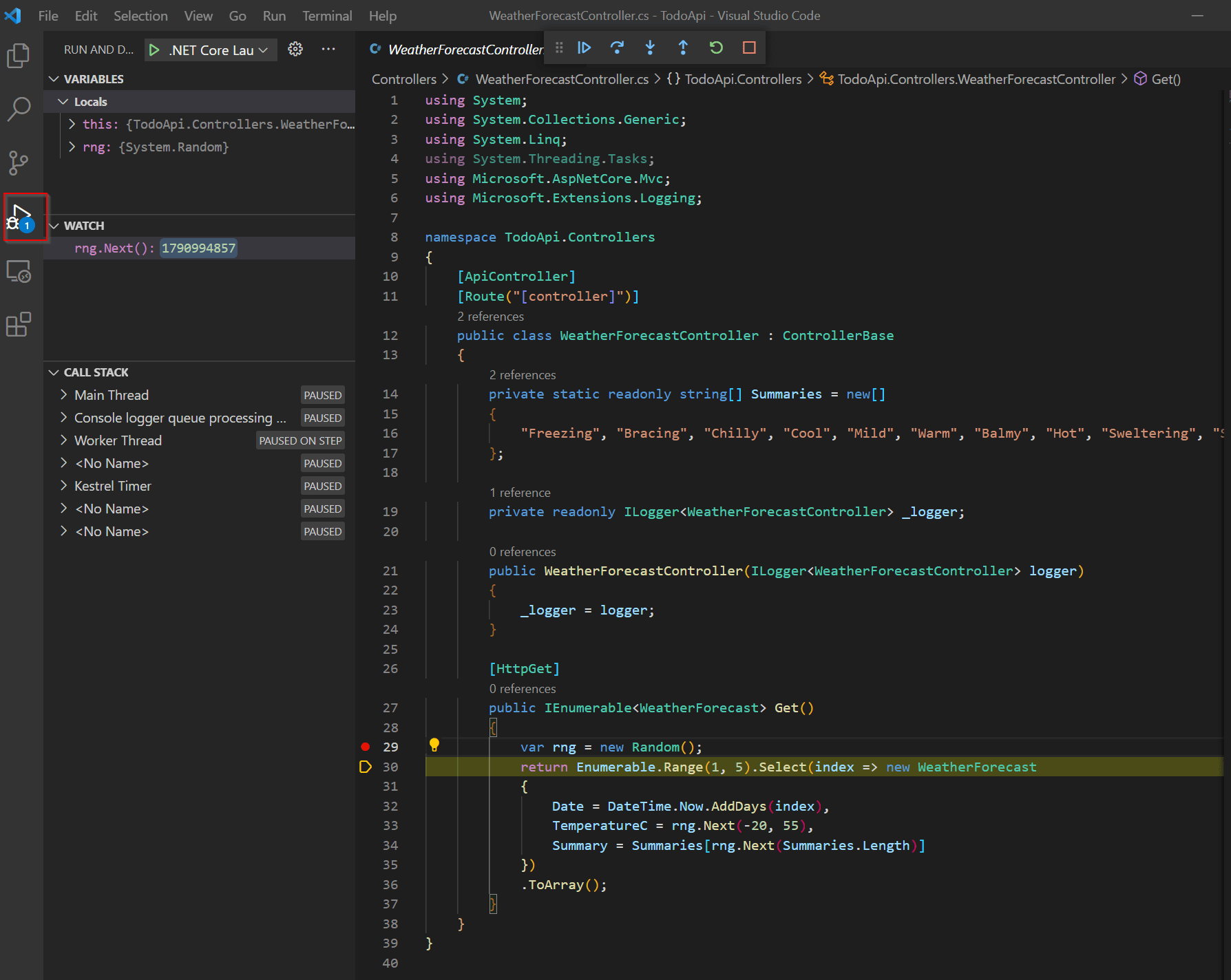Open the .NET Core Launch configuration dropdown
Viewport: 1231px width, 980px height.
point(264,50)
